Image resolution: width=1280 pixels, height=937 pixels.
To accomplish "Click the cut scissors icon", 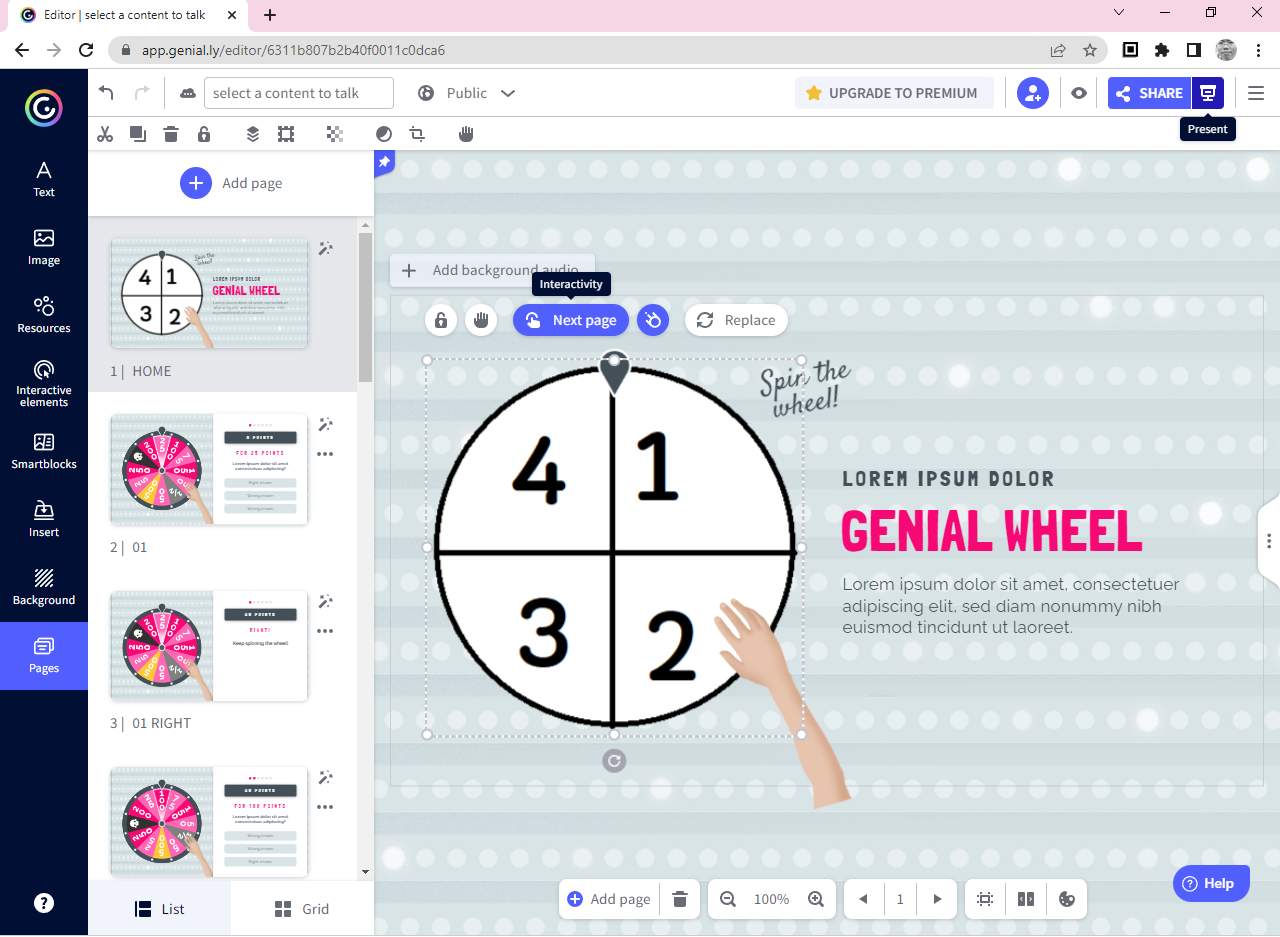I will [x=105, y=134].
